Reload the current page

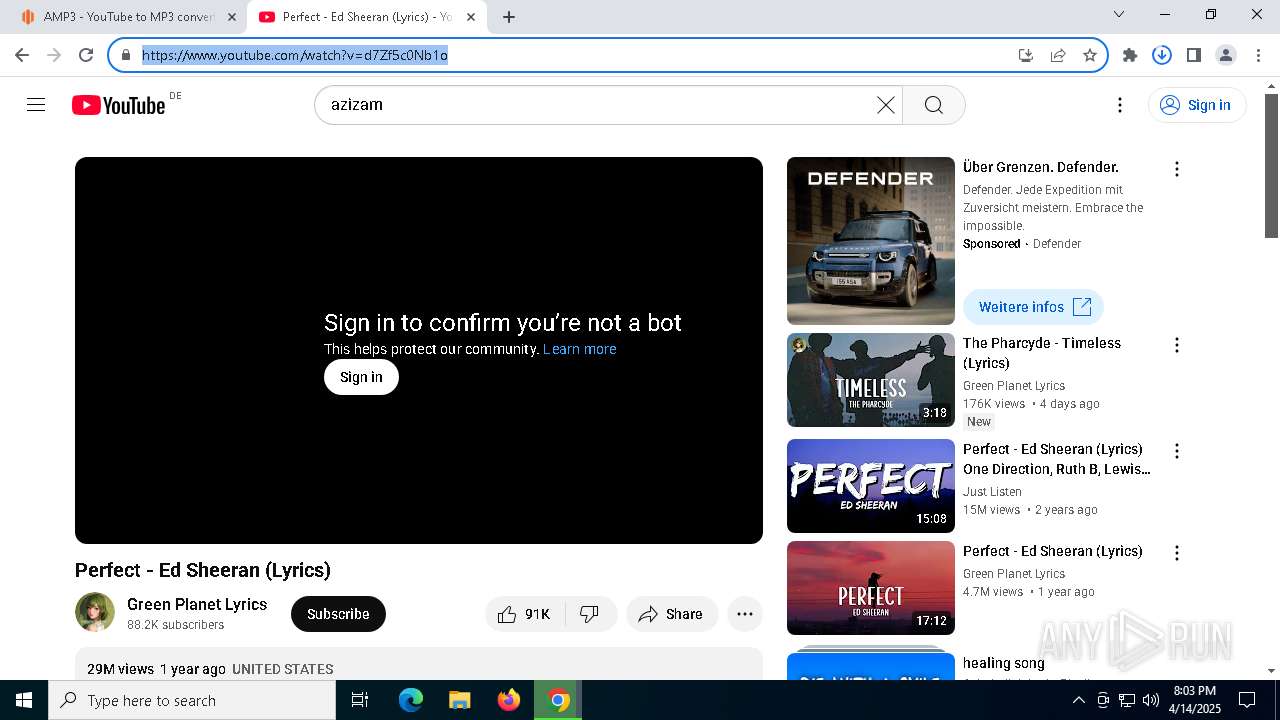(x=86, y=55)
